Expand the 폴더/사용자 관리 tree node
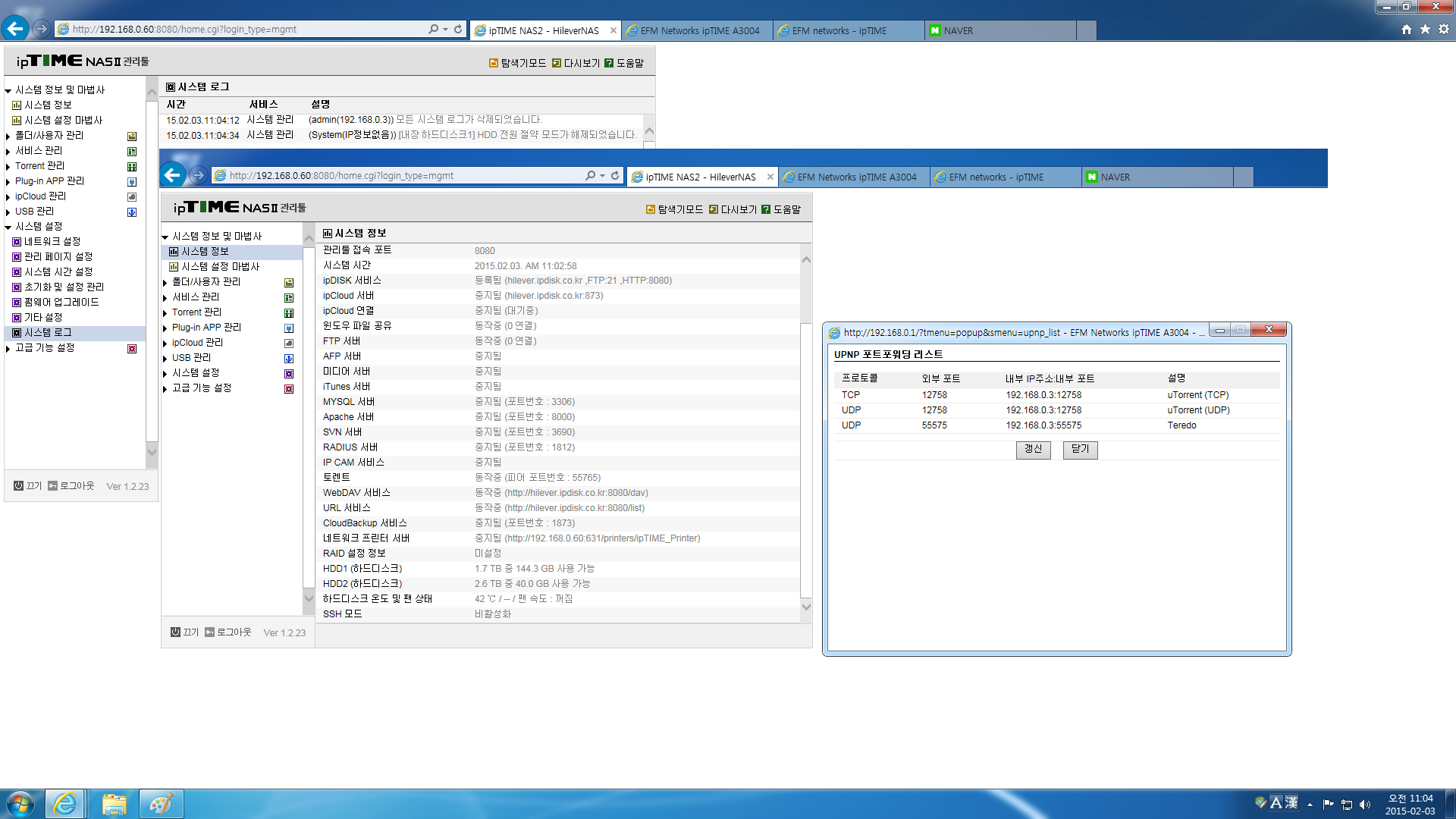 [x=8, y=136]
